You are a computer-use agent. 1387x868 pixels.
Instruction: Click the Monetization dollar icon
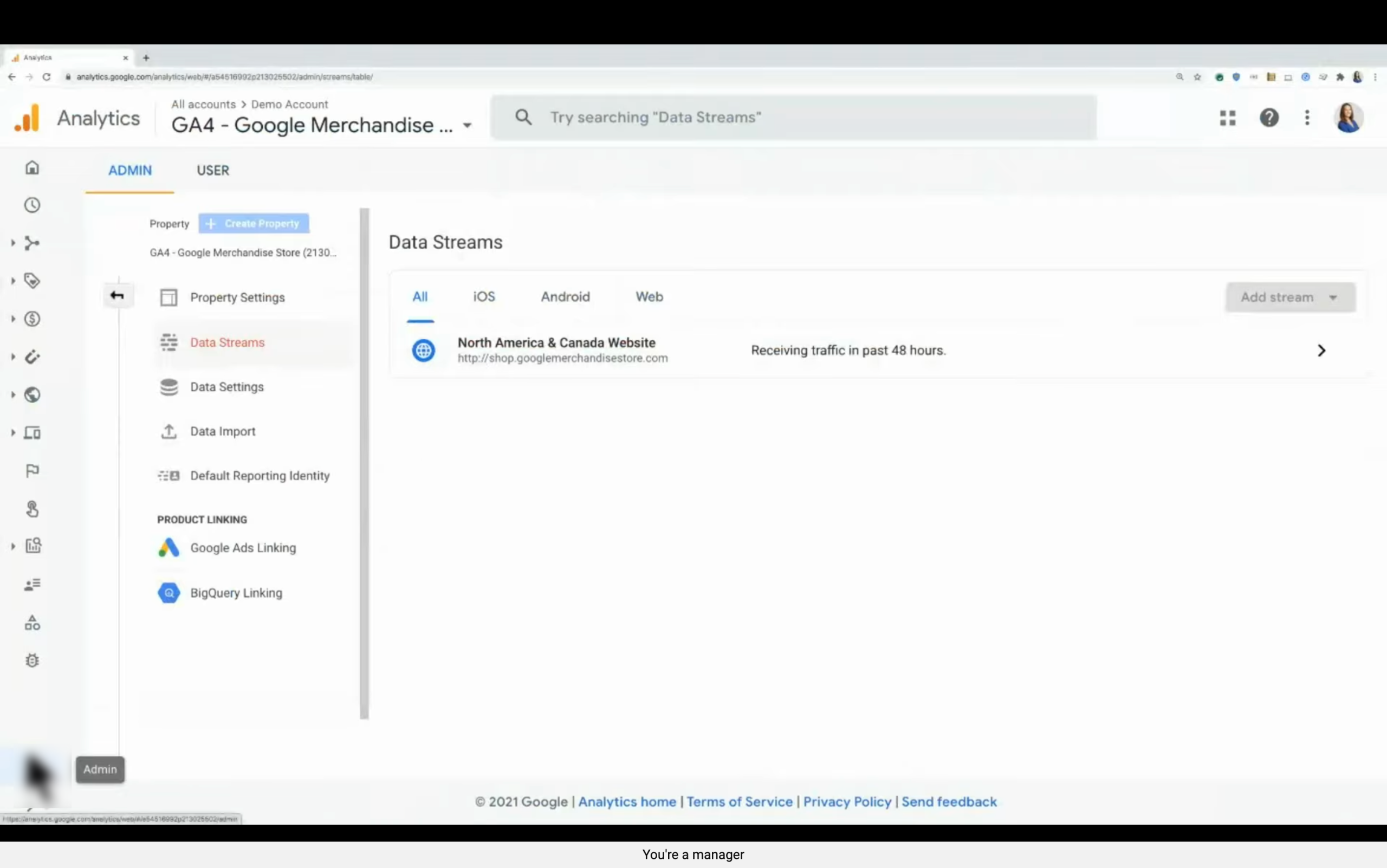pos(32,319)
